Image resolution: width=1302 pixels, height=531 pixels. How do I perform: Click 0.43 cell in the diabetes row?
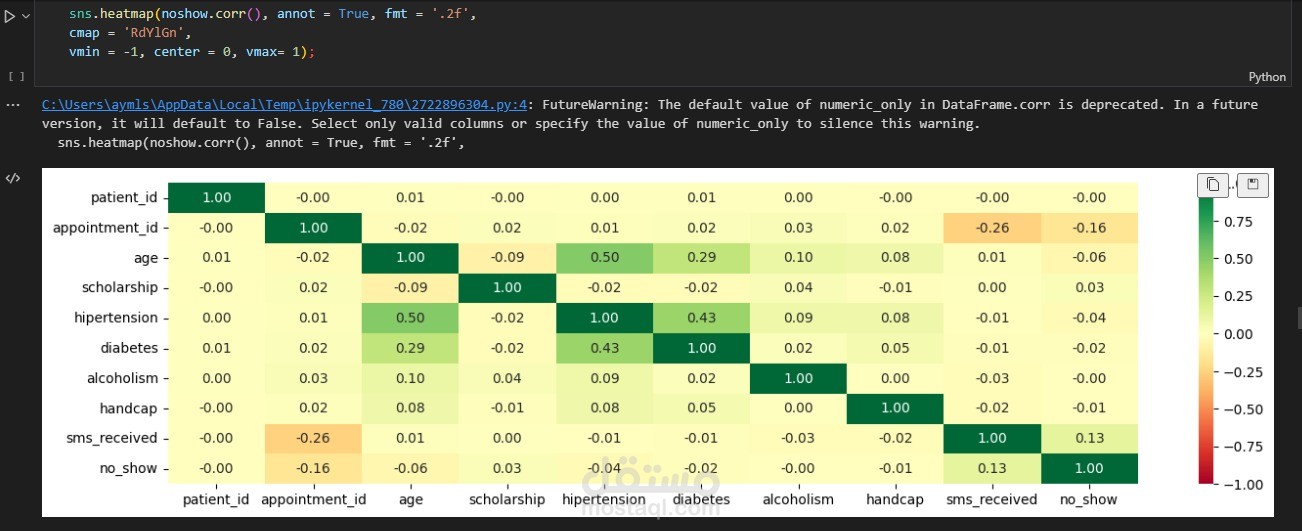(x=604, y=348)
